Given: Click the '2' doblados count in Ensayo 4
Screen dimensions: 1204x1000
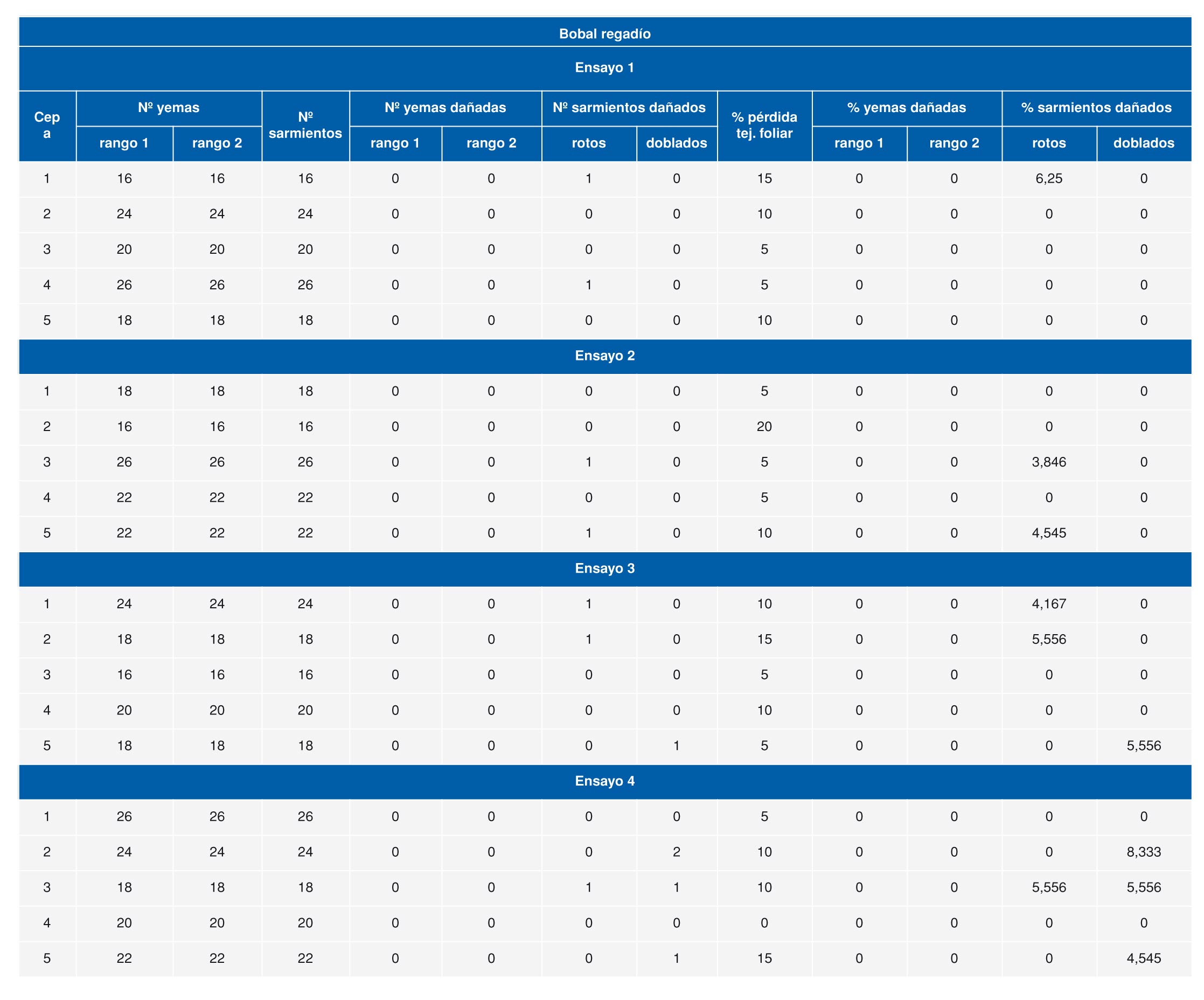Looking at the screenshot, I should 677,852.
